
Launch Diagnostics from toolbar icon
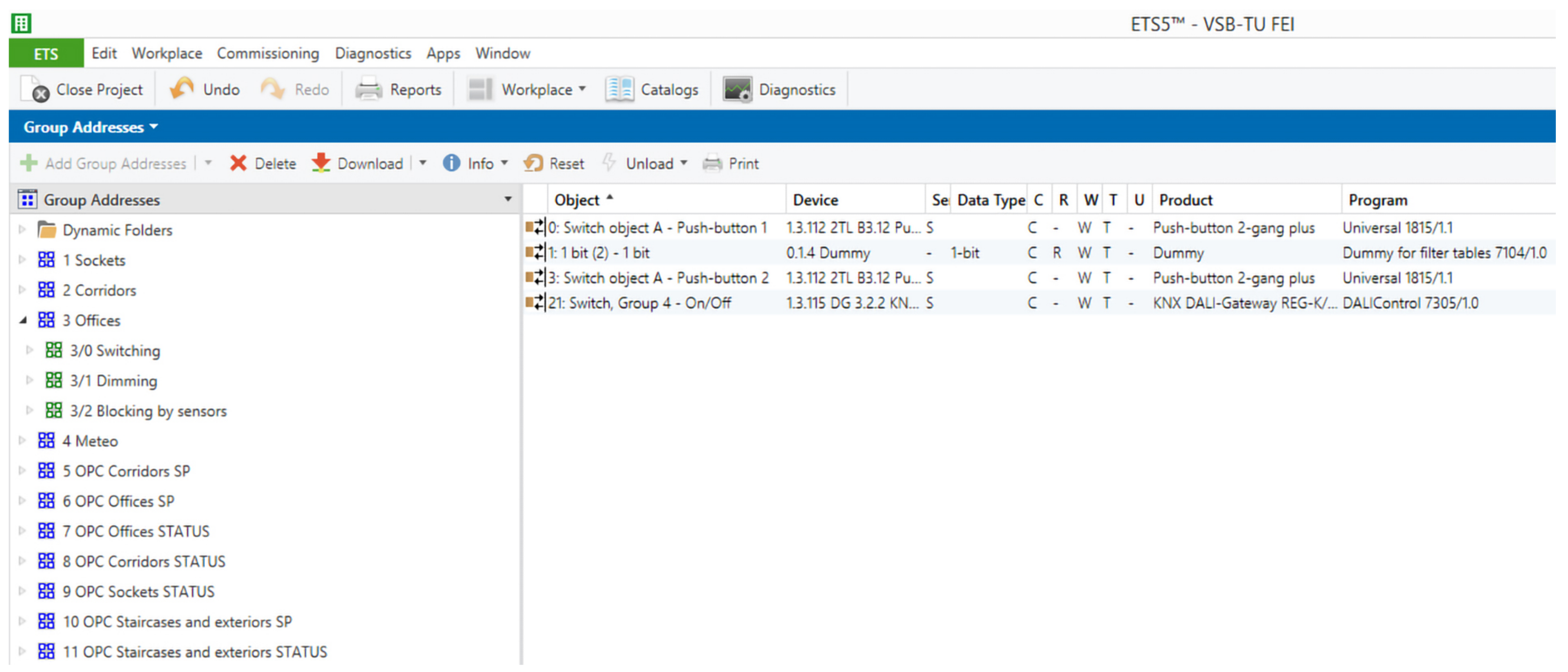tap(737, 89)
